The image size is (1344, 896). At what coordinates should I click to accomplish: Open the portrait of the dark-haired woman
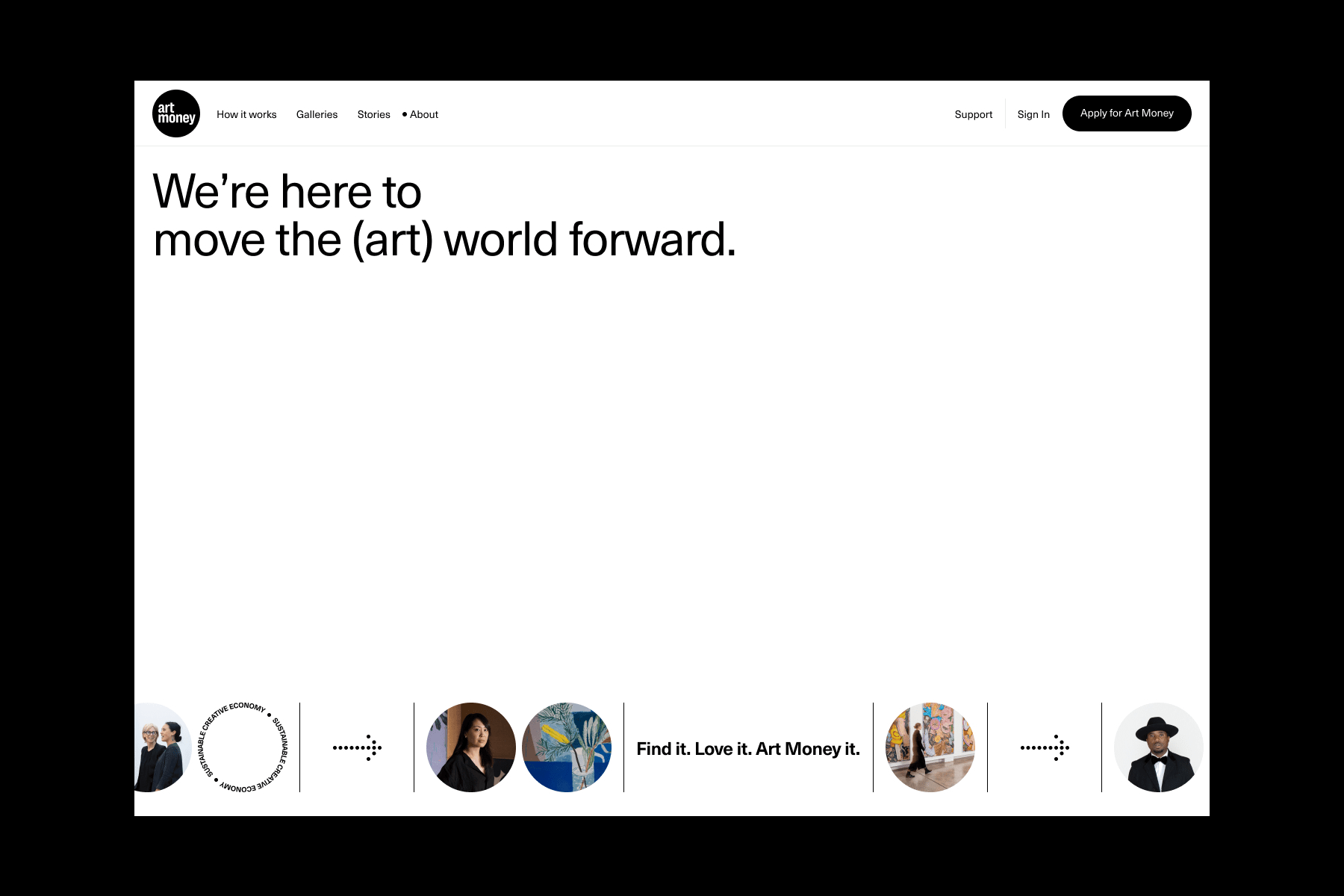click(x=471, y=747)
